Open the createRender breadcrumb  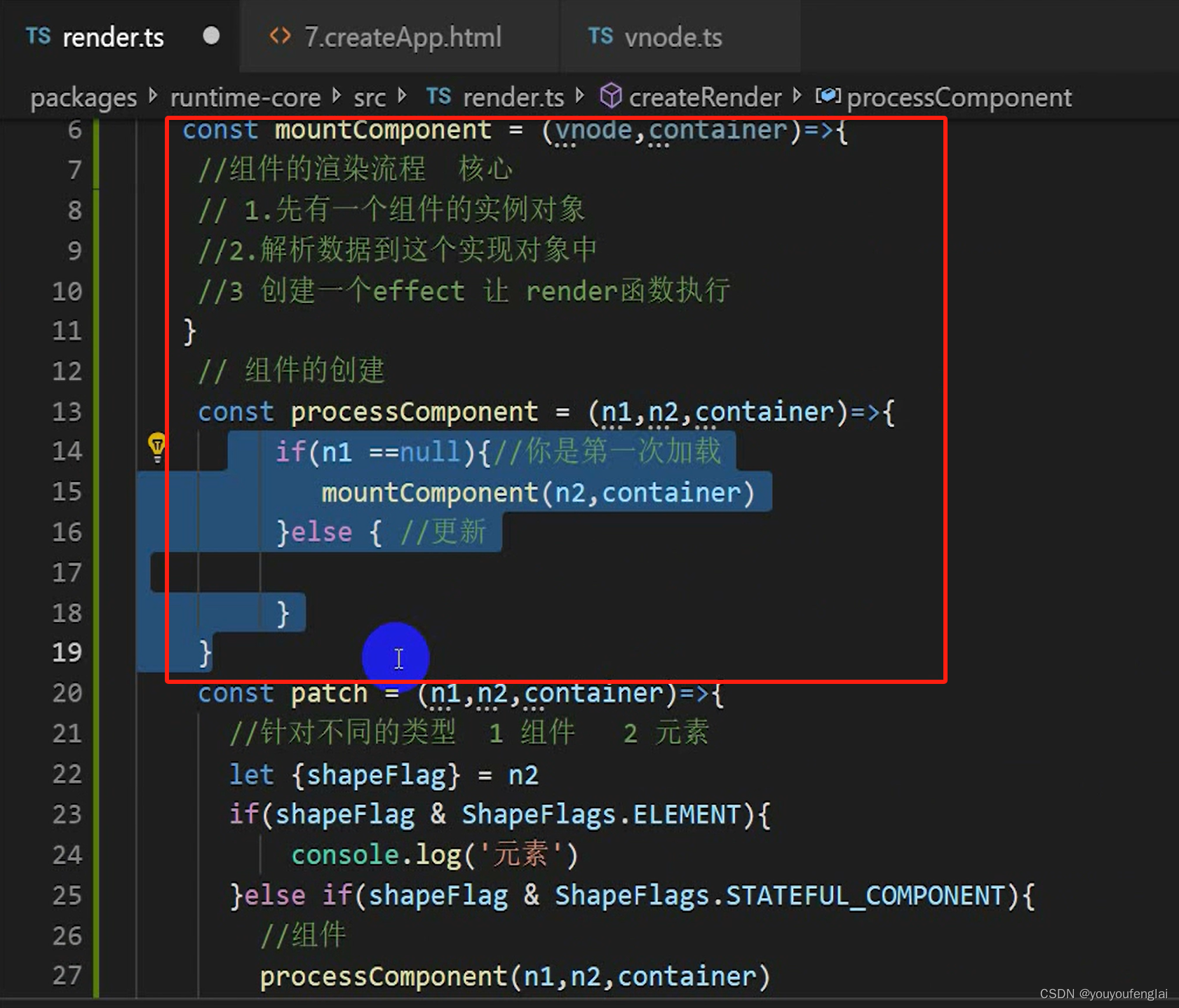pyautogui.click(x=705, y=98)
